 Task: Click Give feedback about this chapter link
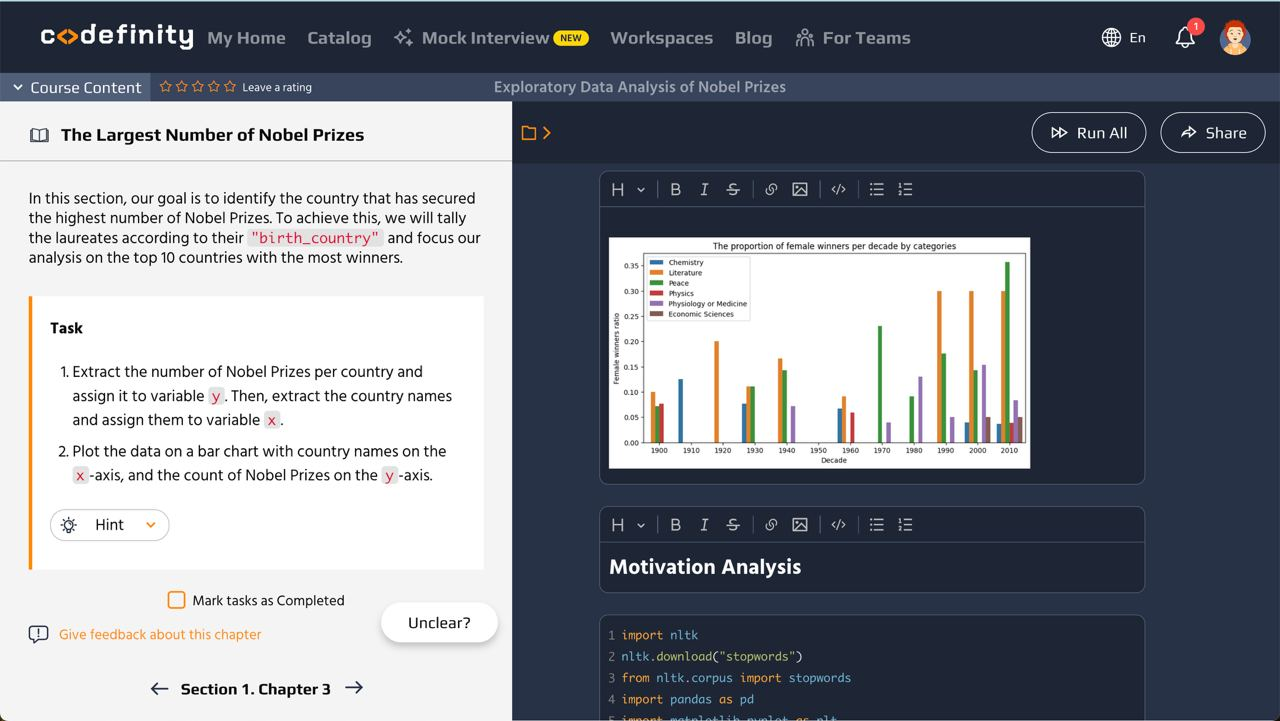point(160,634)
